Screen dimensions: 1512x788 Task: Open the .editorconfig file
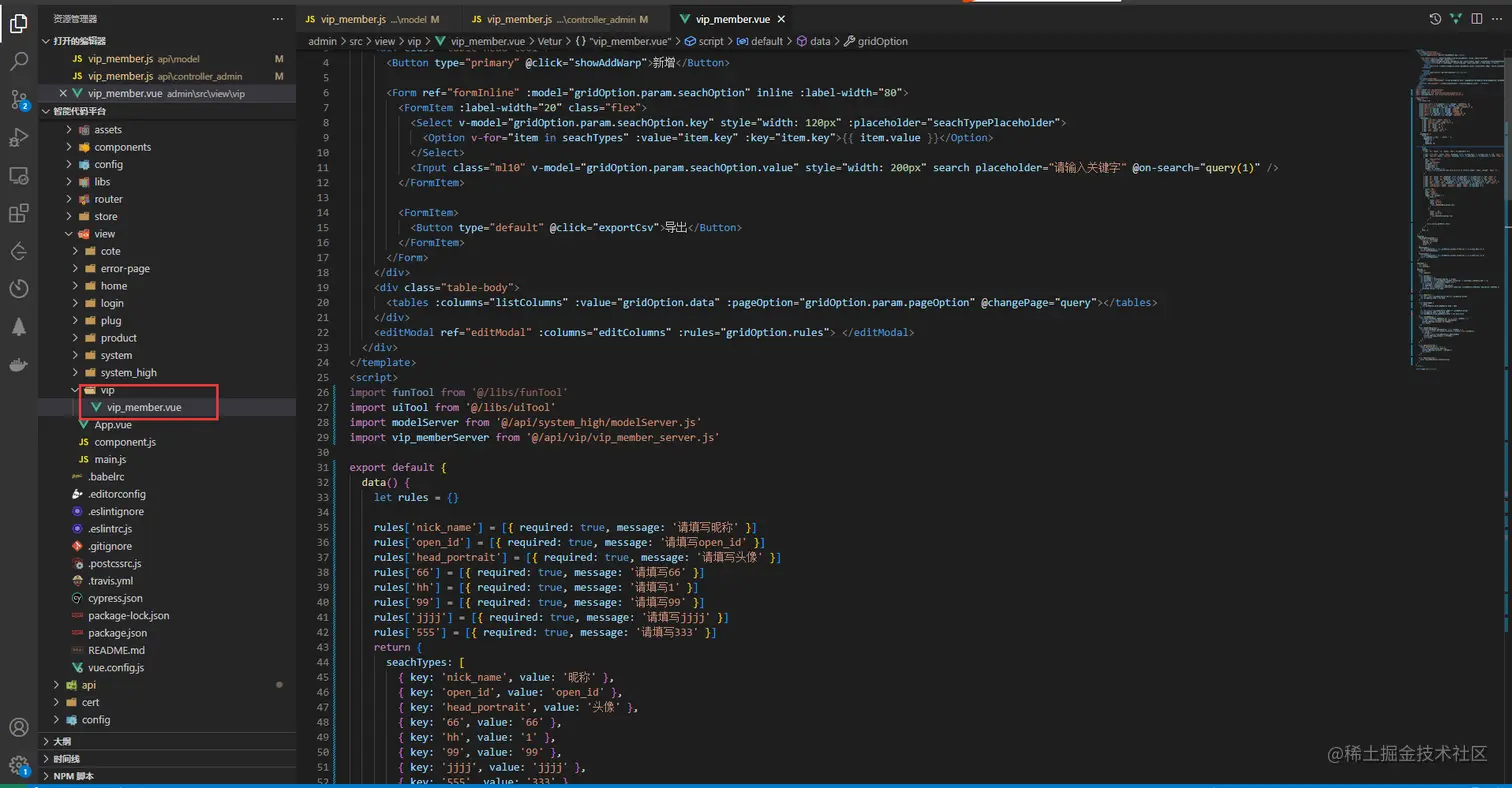tap(166, 494)
